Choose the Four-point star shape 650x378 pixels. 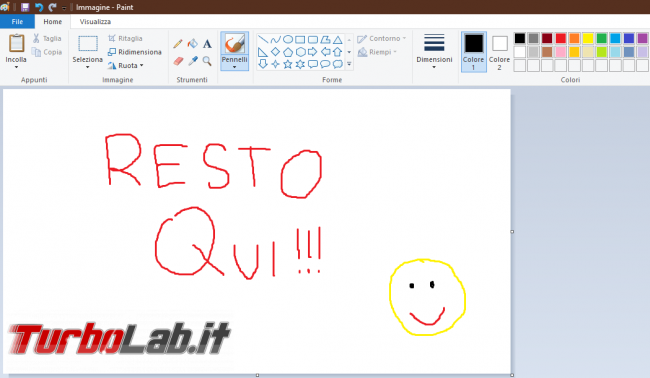point(275,64)
